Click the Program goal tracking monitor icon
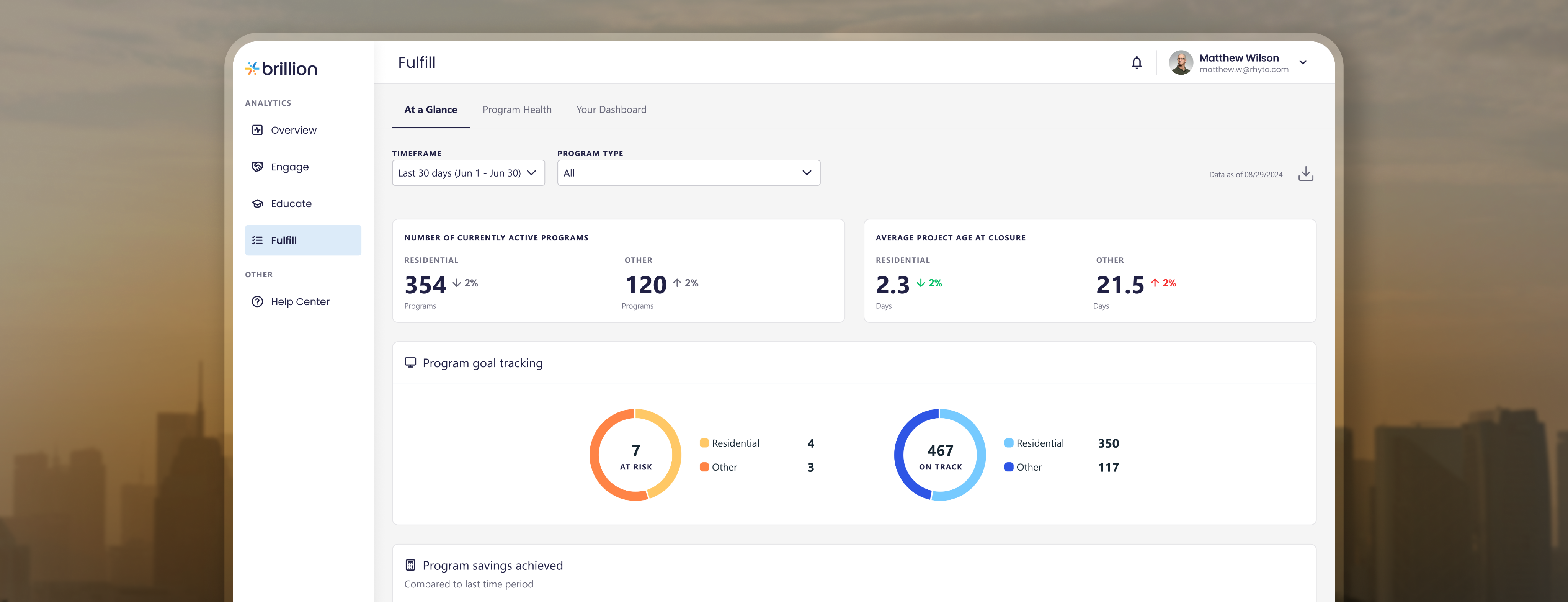Image resolution: width=1568 pixels, height=602 pixels. pos(410,363)
